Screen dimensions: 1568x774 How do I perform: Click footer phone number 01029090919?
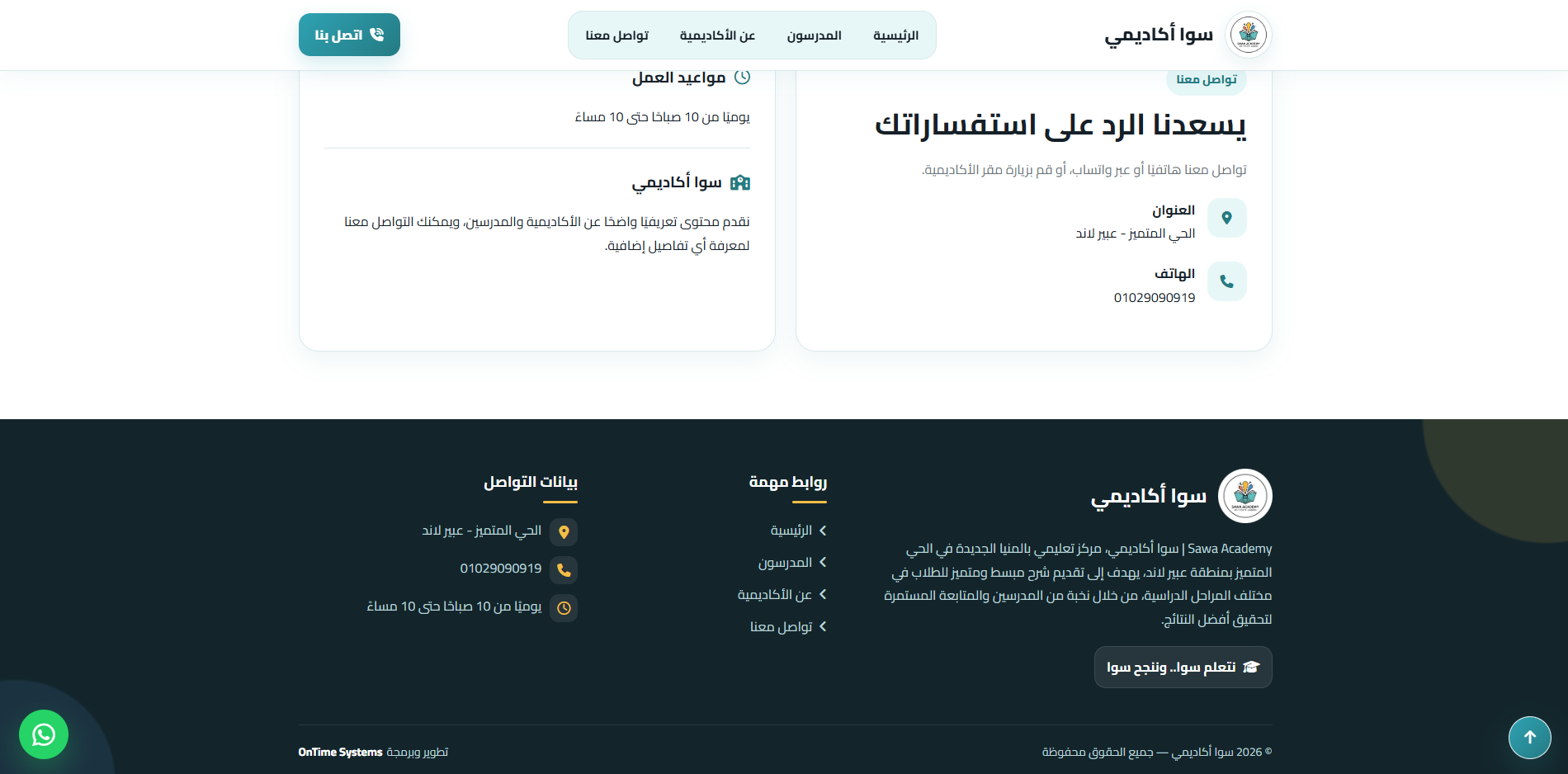(501, 569)
